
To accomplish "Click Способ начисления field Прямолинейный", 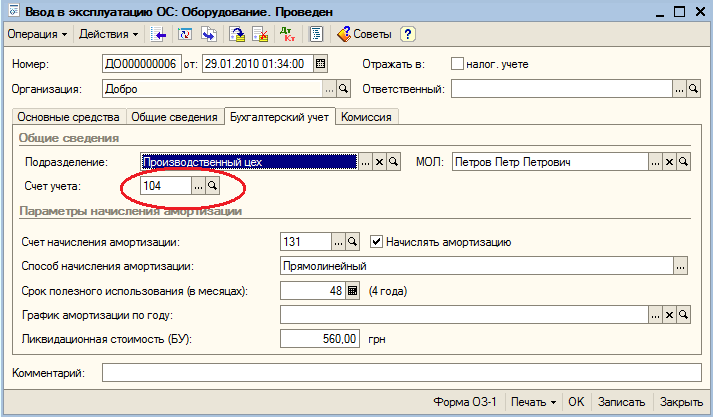I will coord(477,266).
